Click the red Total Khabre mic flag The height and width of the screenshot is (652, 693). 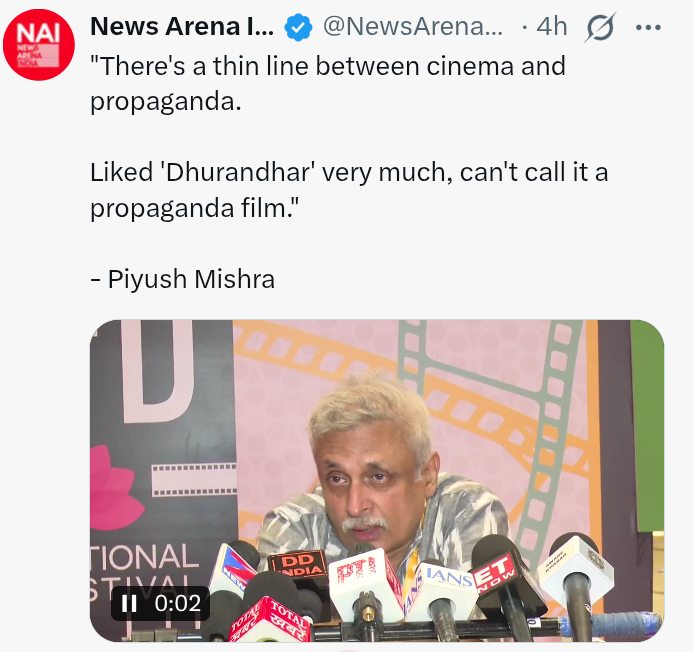click(x=270, y=621)
